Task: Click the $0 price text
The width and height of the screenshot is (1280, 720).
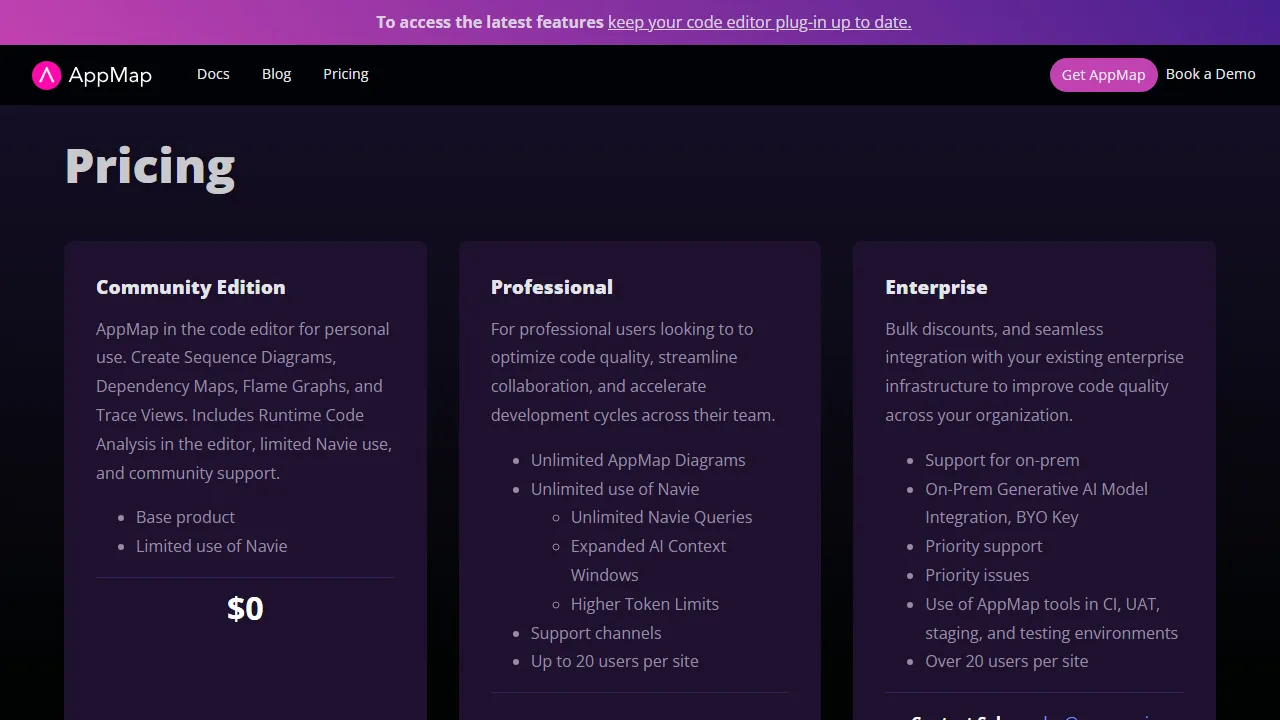Action: 245,609
